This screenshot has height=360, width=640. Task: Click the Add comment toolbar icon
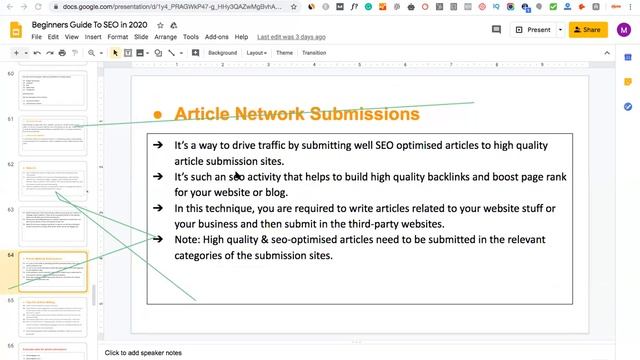point(196,53)
